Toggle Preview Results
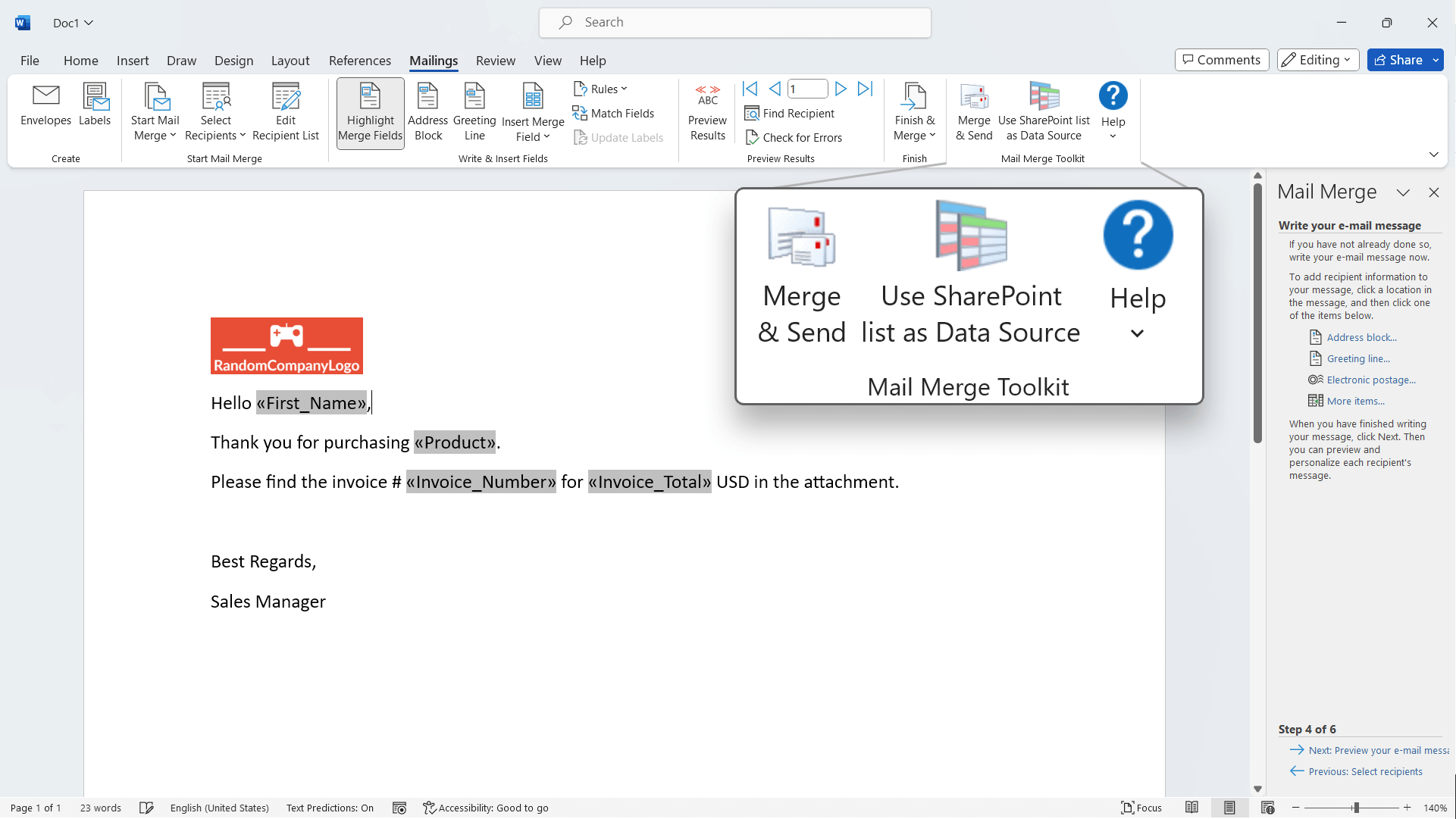 (x=707, y=112)
